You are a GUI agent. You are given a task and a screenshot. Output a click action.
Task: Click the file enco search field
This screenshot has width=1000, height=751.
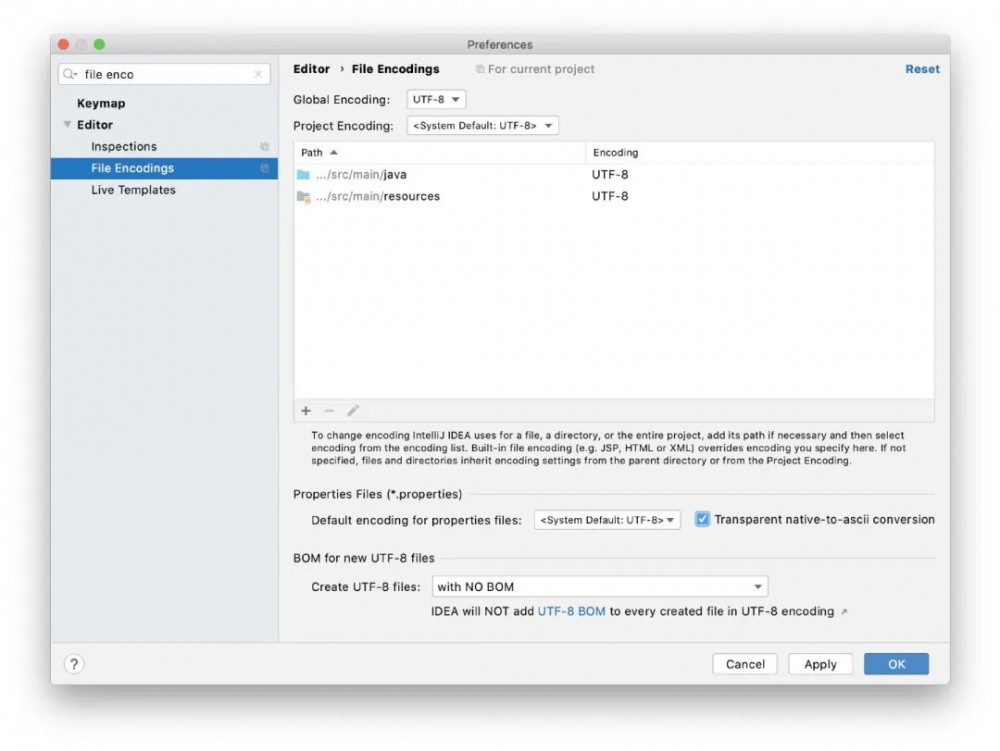click(x=165, y=74)
